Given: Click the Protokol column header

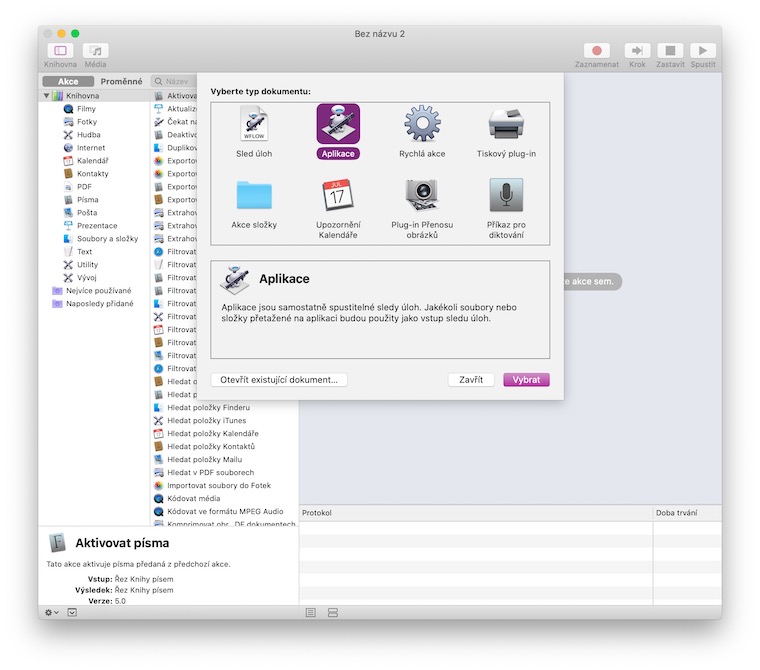Looking at the screenshot, I should tap(476, 513).
